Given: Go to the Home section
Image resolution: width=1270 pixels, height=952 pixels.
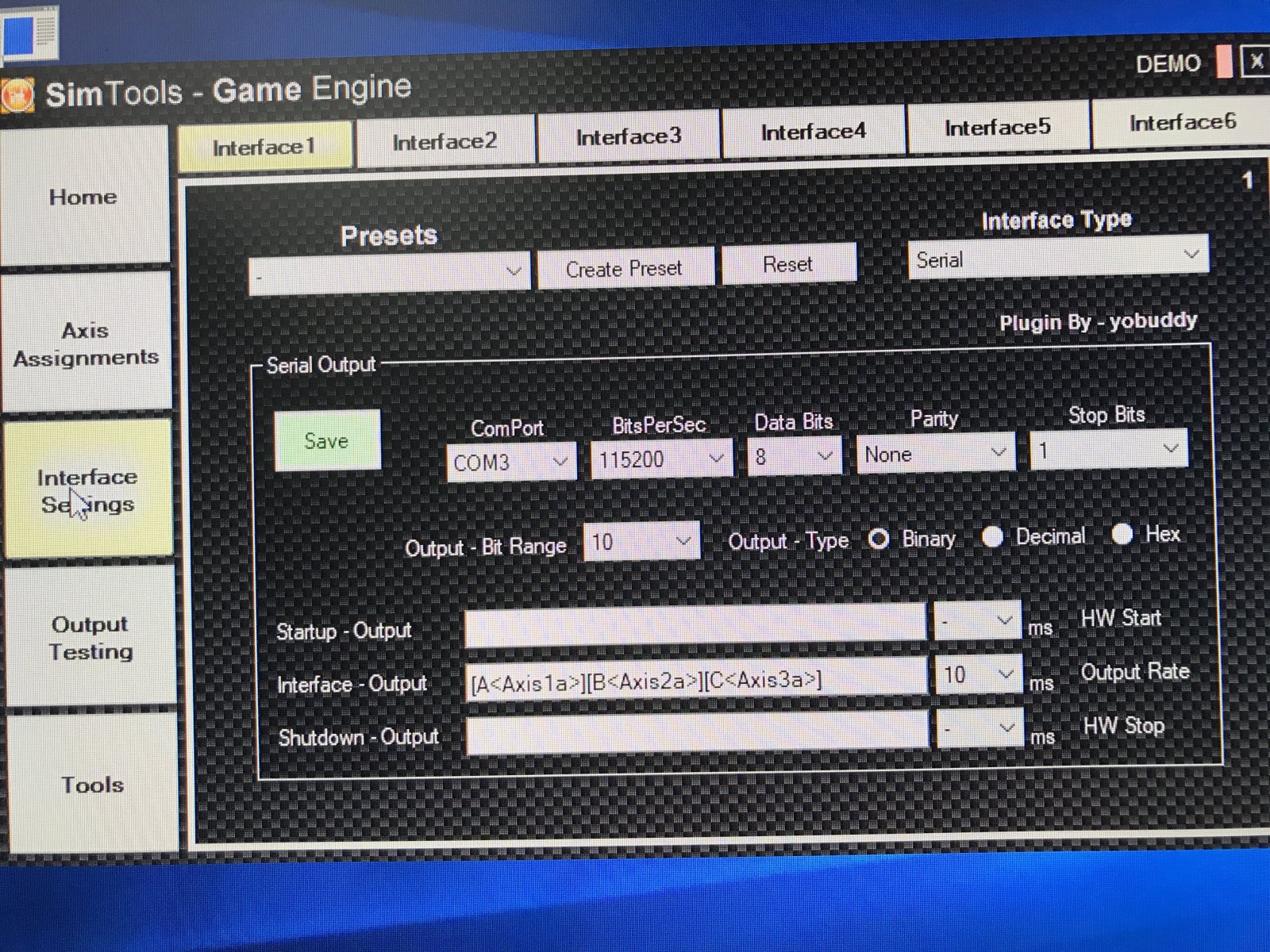Looking at the screenshot, I should click(x=84, y=197).
